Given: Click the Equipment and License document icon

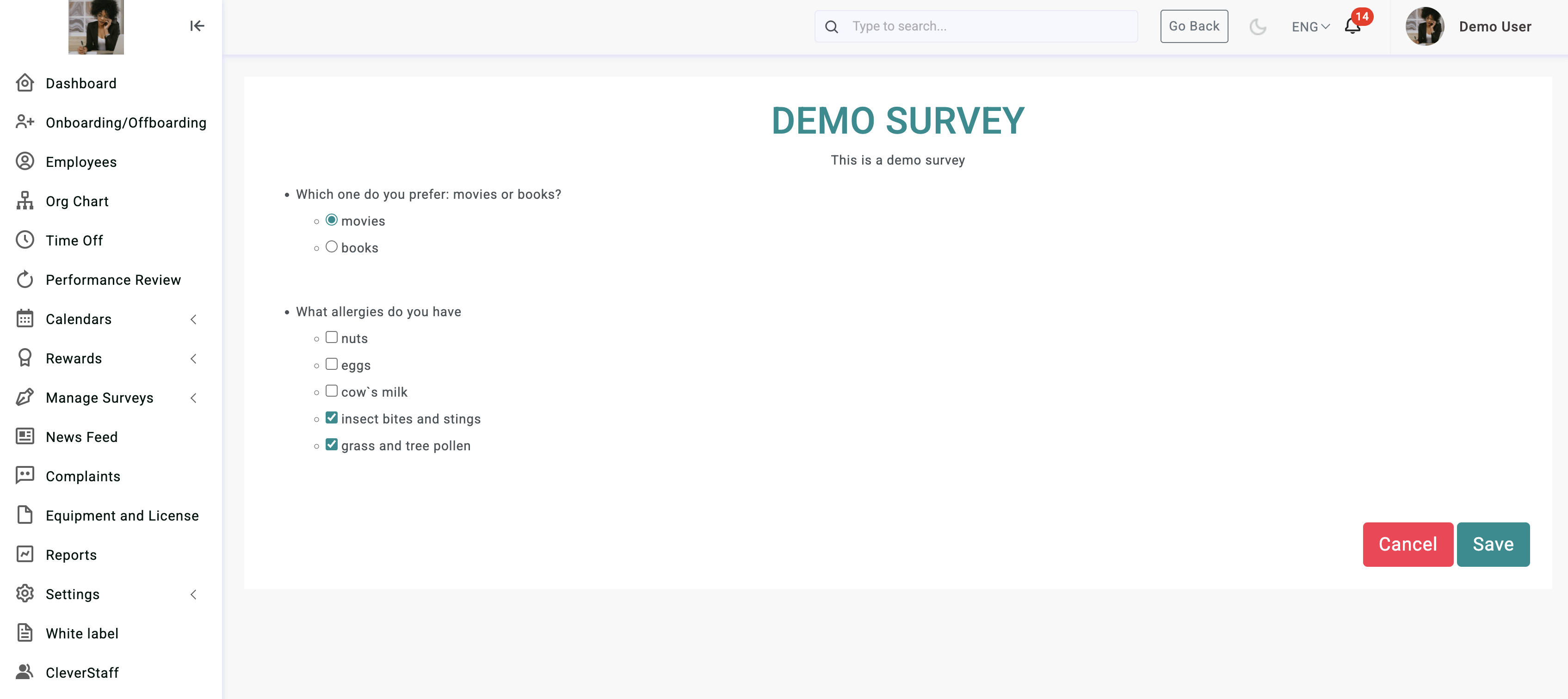Looking at the screenshot, I should 25,515.
